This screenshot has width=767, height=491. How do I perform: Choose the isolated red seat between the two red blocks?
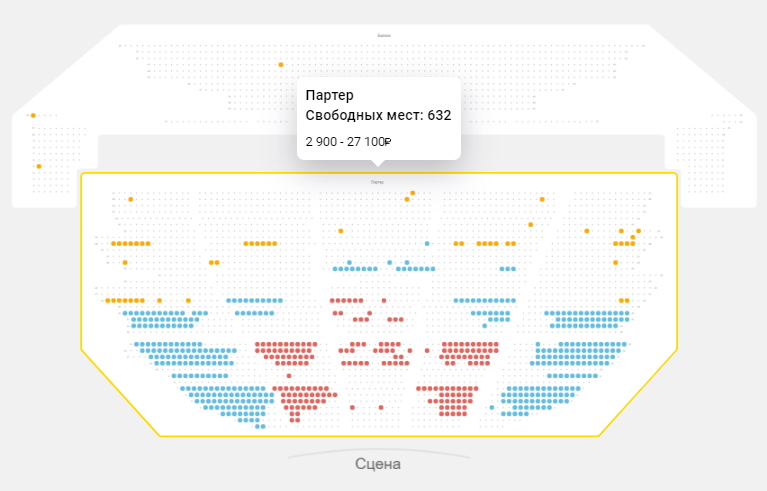point(427,351)
